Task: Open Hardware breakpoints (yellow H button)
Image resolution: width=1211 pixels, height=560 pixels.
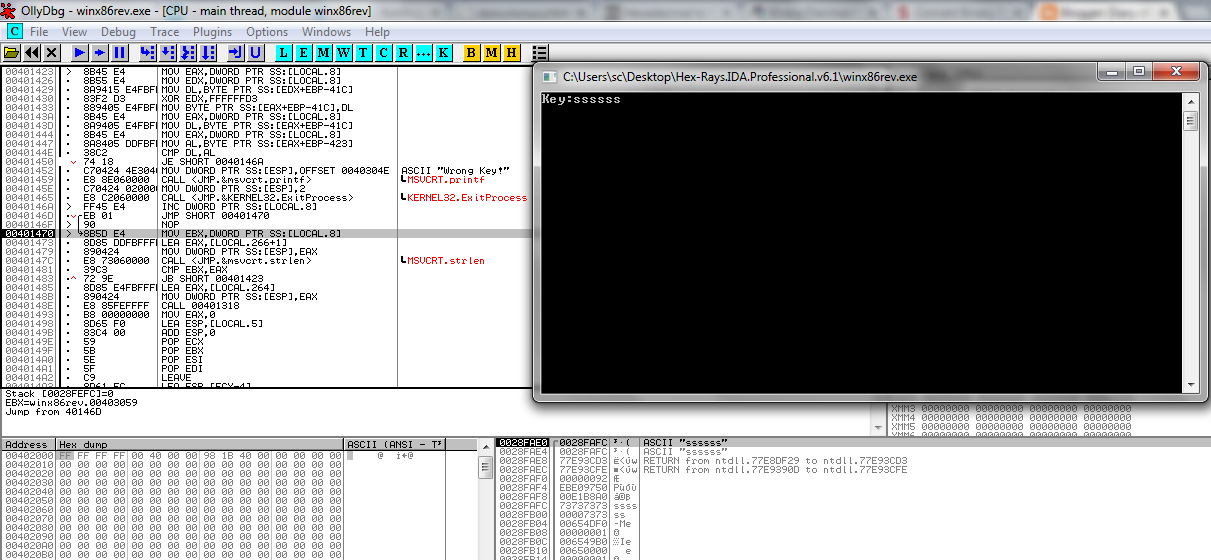Action: tap(511, 52)
